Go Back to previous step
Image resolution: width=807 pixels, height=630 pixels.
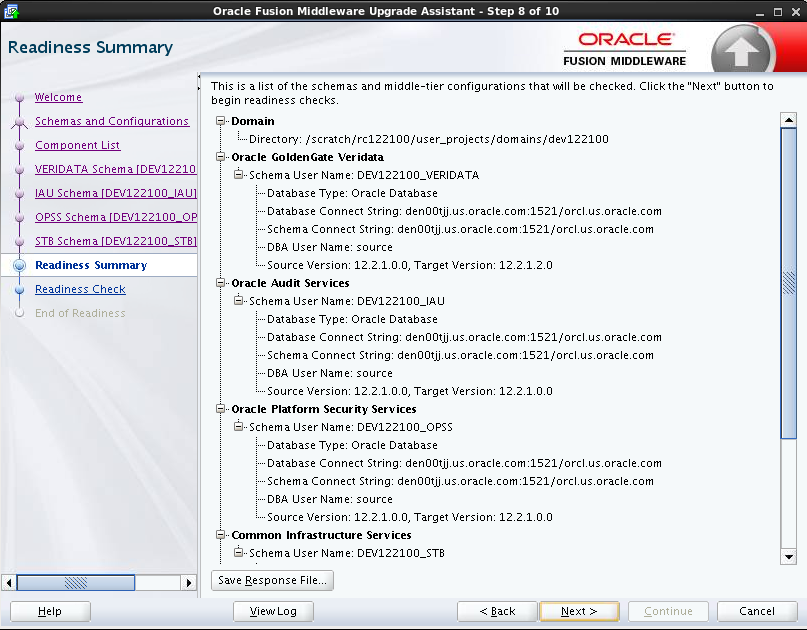tap(497, 611)
